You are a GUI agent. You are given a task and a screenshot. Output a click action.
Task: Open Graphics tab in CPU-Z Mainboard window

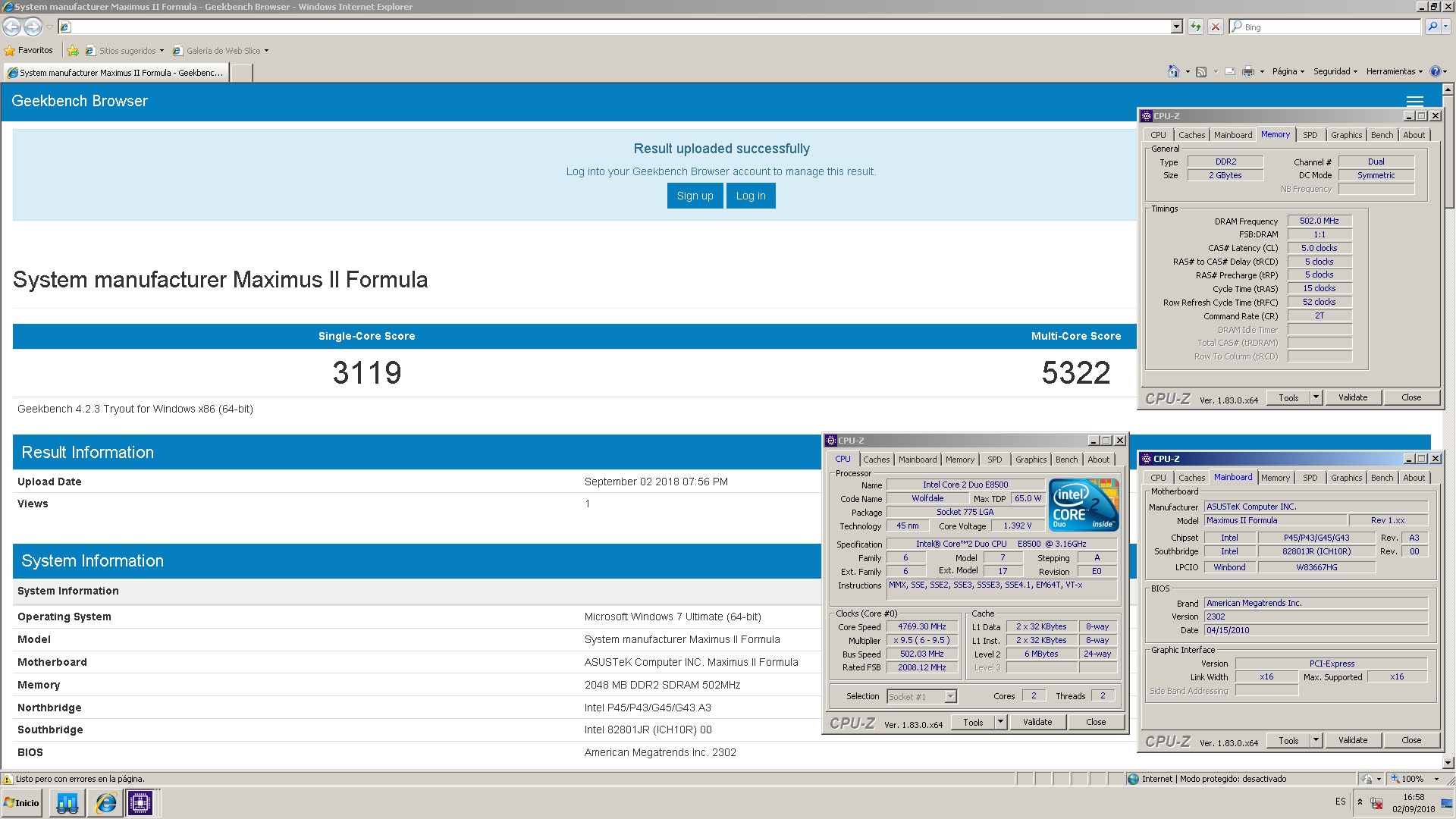click(1346, 478)
